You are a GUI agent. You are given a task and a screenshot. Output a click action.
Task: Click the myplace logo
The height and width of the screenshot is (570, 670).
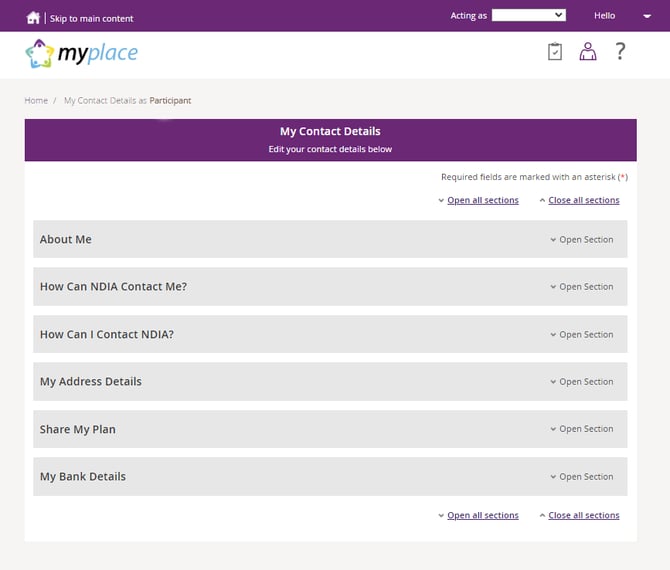pos(82,53)
